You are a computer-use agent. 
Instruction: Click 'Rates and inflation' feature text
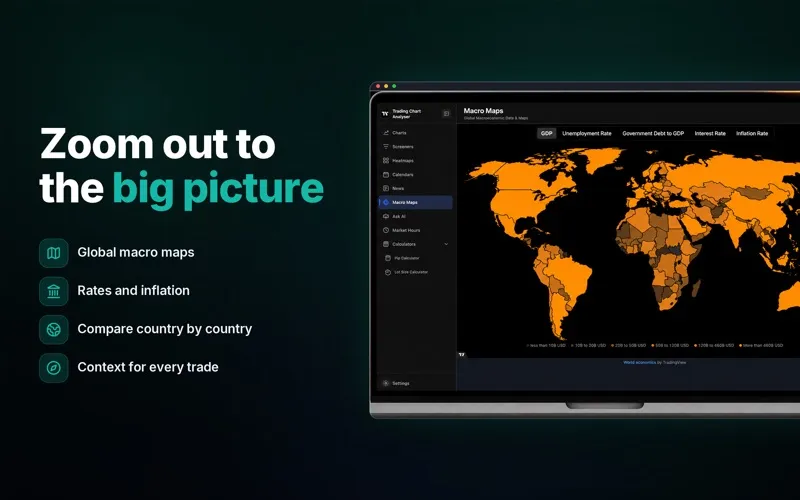point(133,290)
